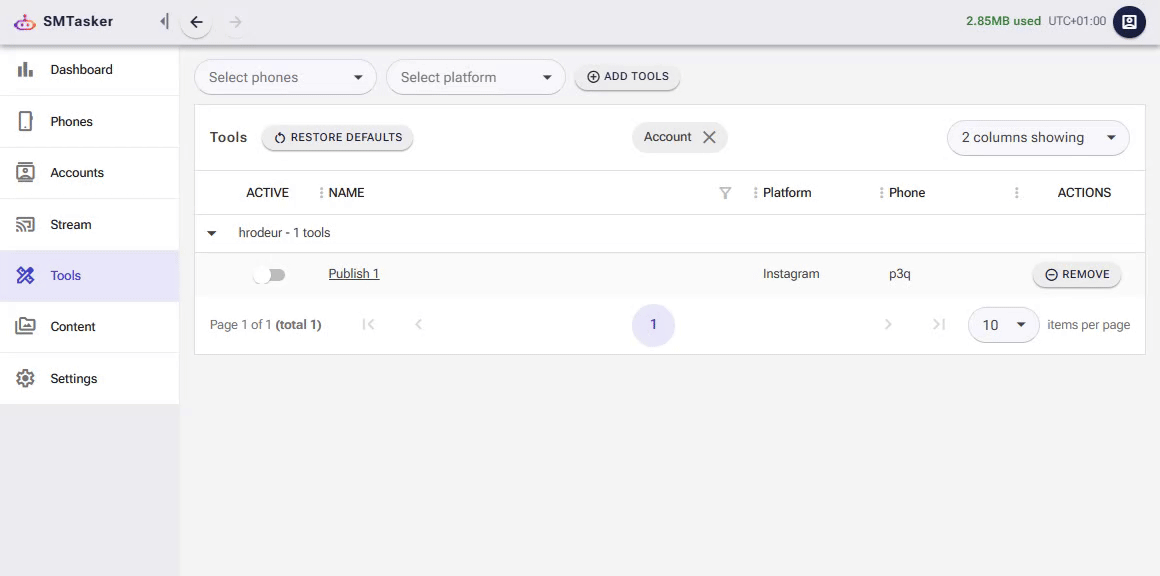Open the Select phones dropdown
This screenshot has width=1160, height=576.
[x=285, y=76]
